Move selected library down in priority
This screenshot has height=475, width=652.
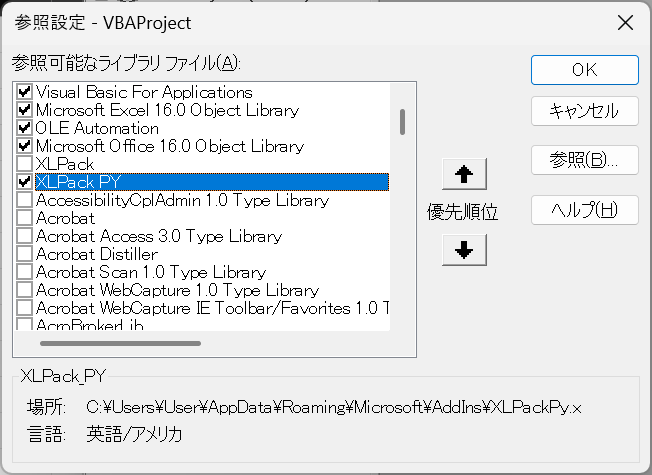(x=463, y=251)
